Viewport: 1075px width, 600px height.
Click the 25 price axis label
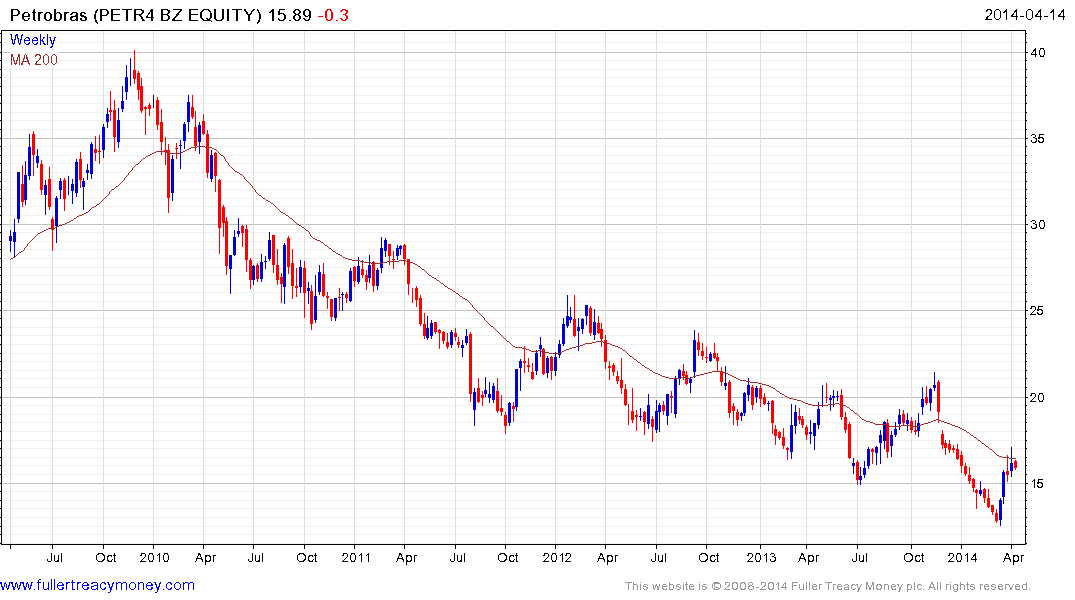(1038, 311)
